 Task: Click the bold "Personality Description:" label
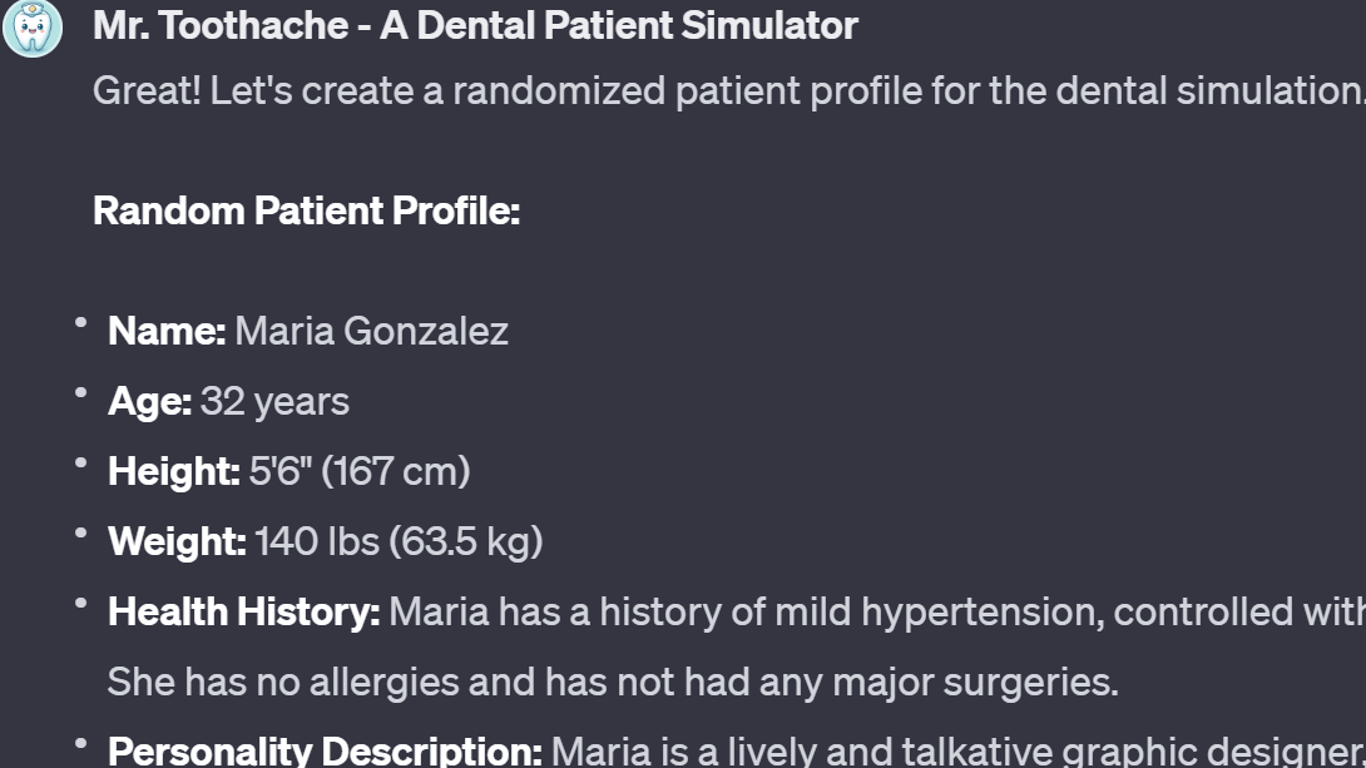coord(324,751)
